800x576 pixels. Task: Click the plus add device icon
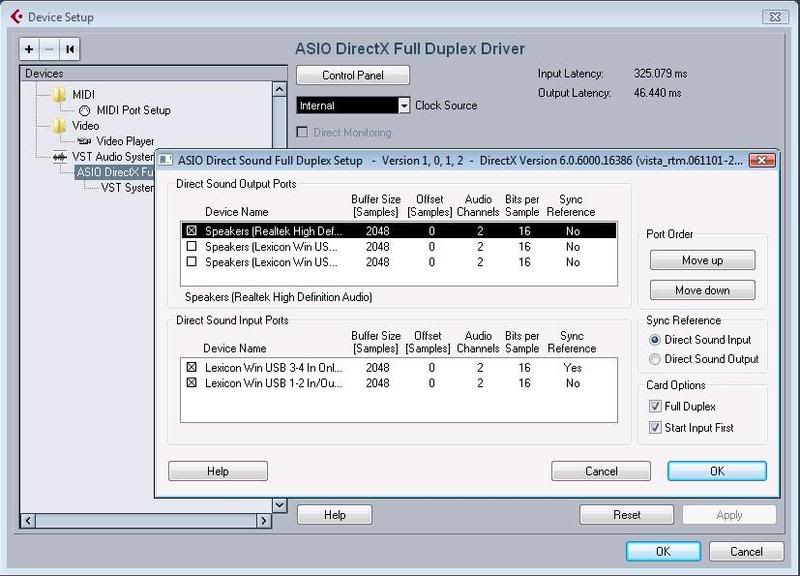click(30, 49)
